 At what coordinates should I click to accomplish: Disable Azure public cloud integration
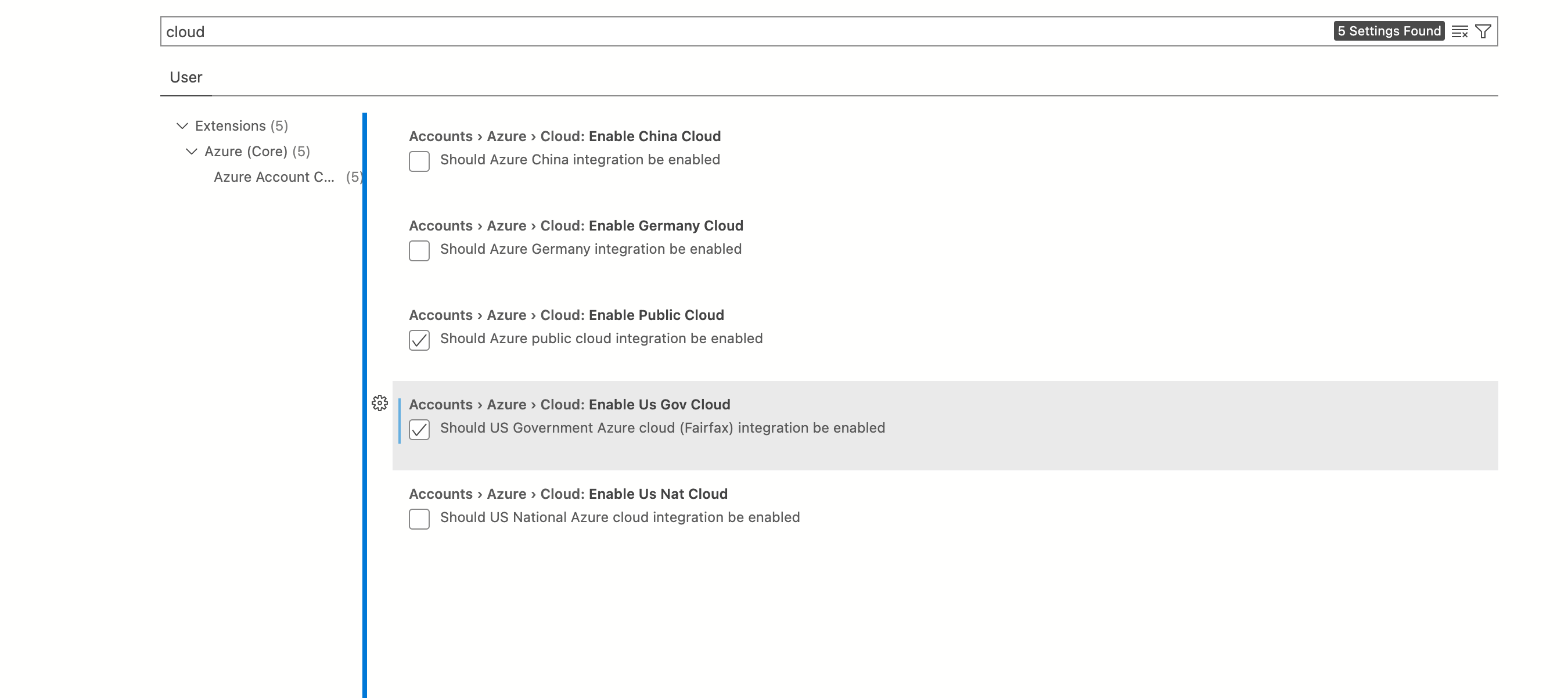(419, 341)
